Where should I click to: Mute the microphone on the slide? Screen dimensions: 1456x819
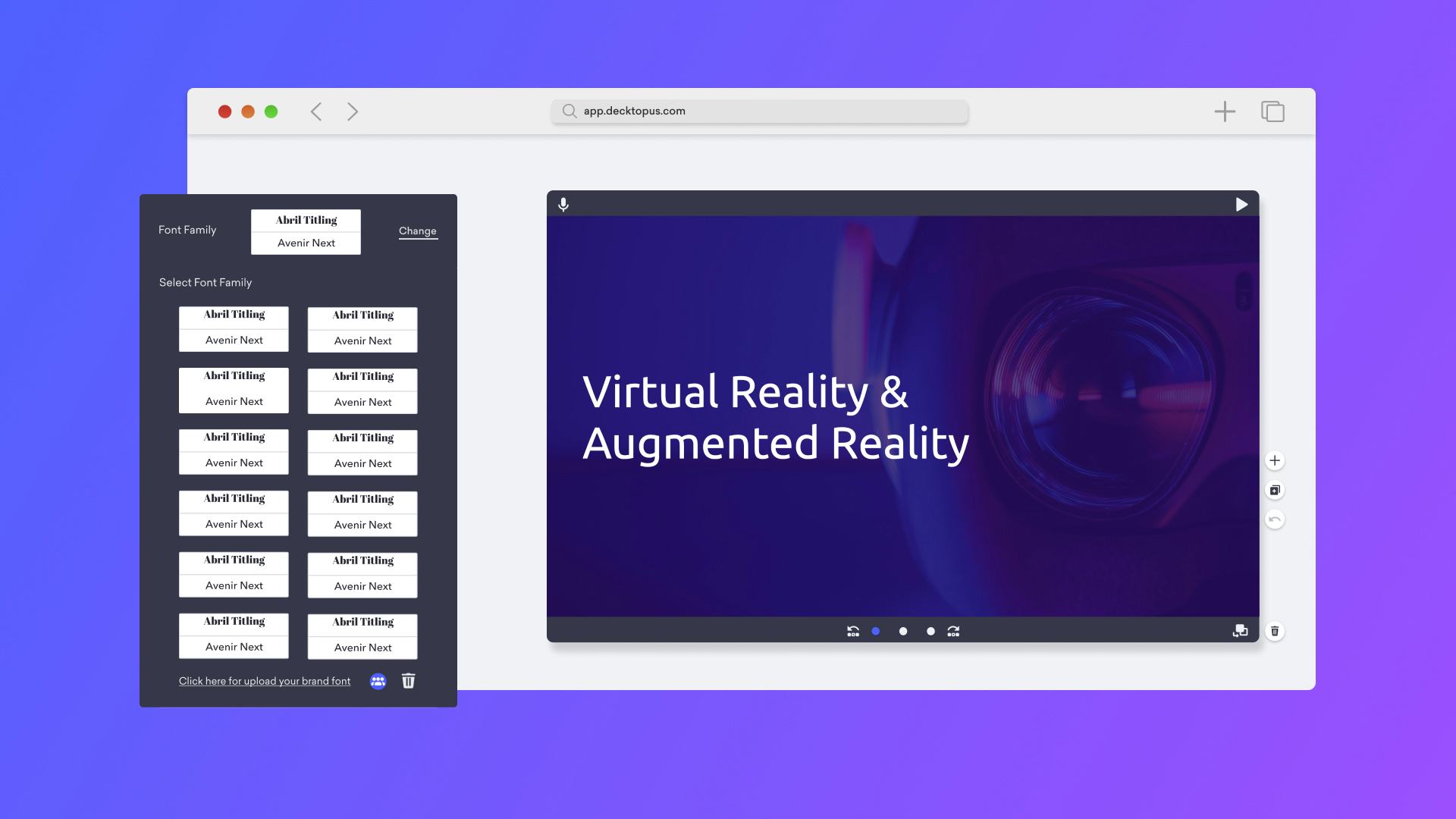tap(563, 203)
